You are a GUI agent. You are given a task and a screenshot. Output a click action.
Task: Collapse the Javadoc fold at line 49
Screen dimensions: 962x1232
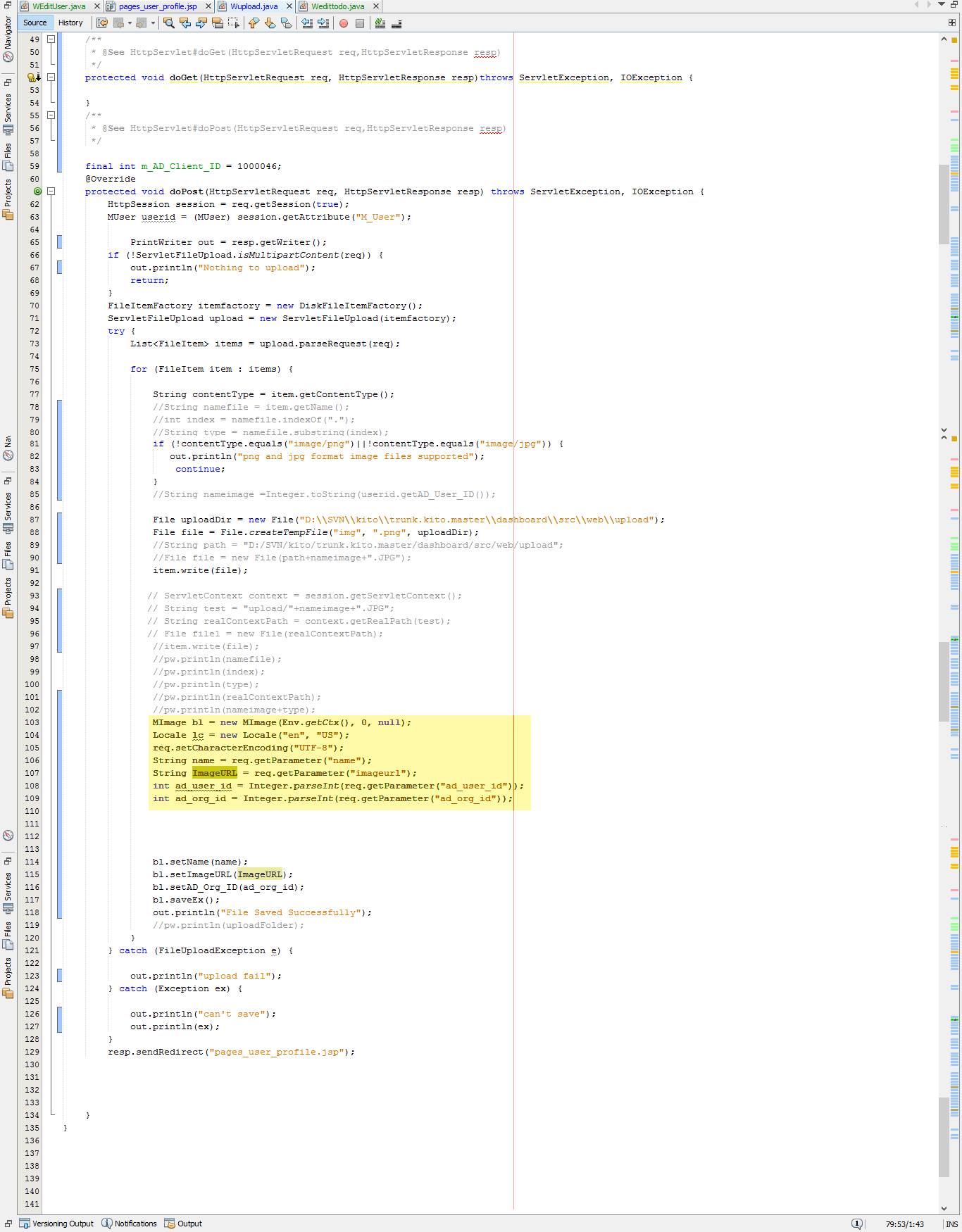point(51,39)
